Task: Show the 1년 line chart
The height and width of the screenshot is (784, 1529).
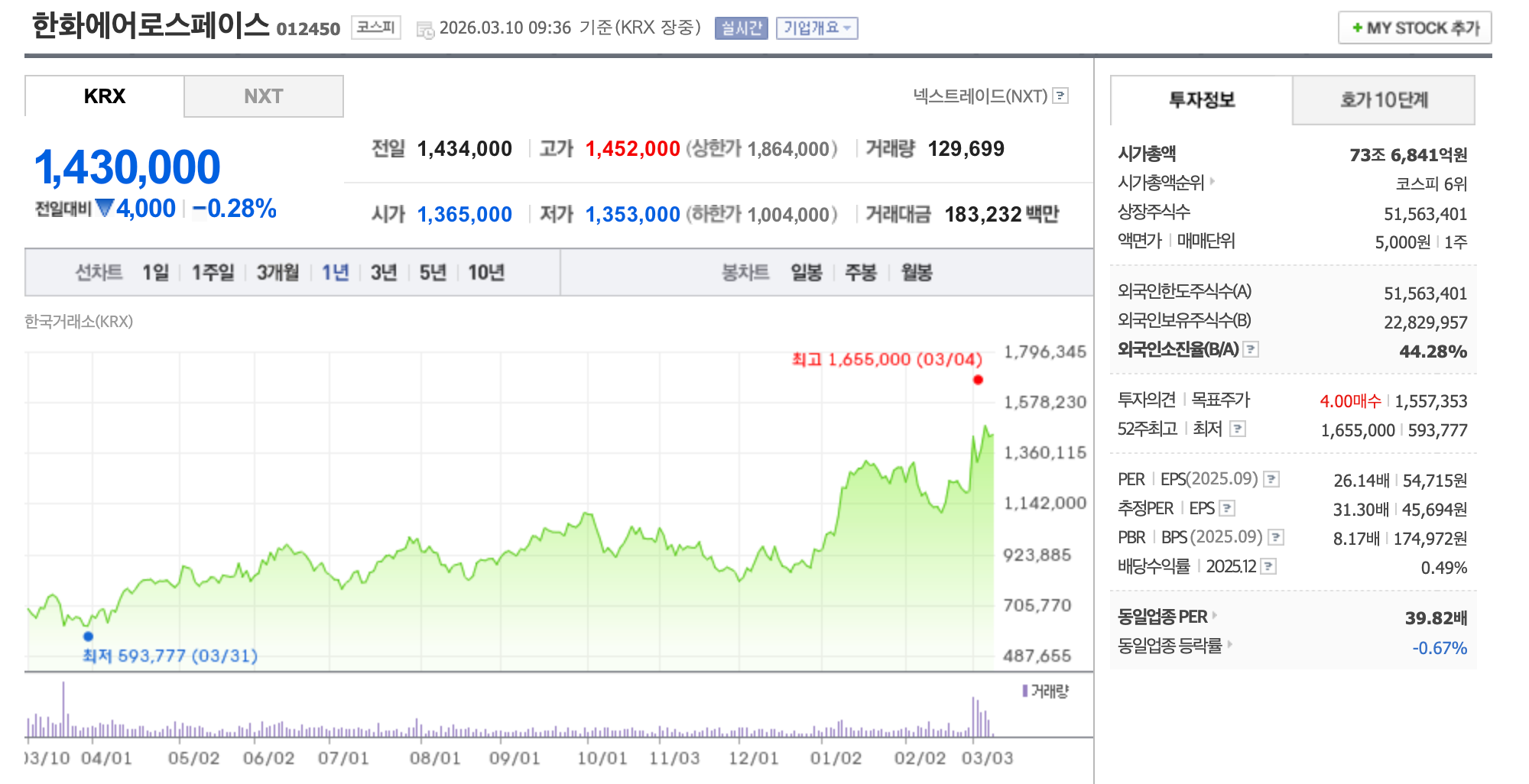Action: (335, 273)
